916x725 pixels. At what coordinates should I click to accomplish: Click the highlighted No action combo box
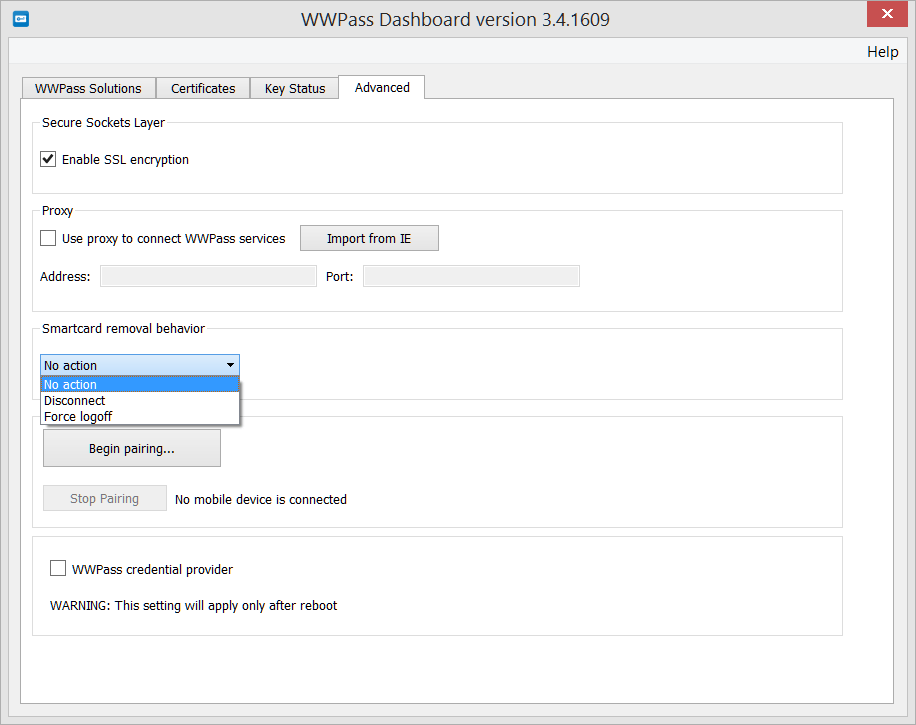point(130,365)
